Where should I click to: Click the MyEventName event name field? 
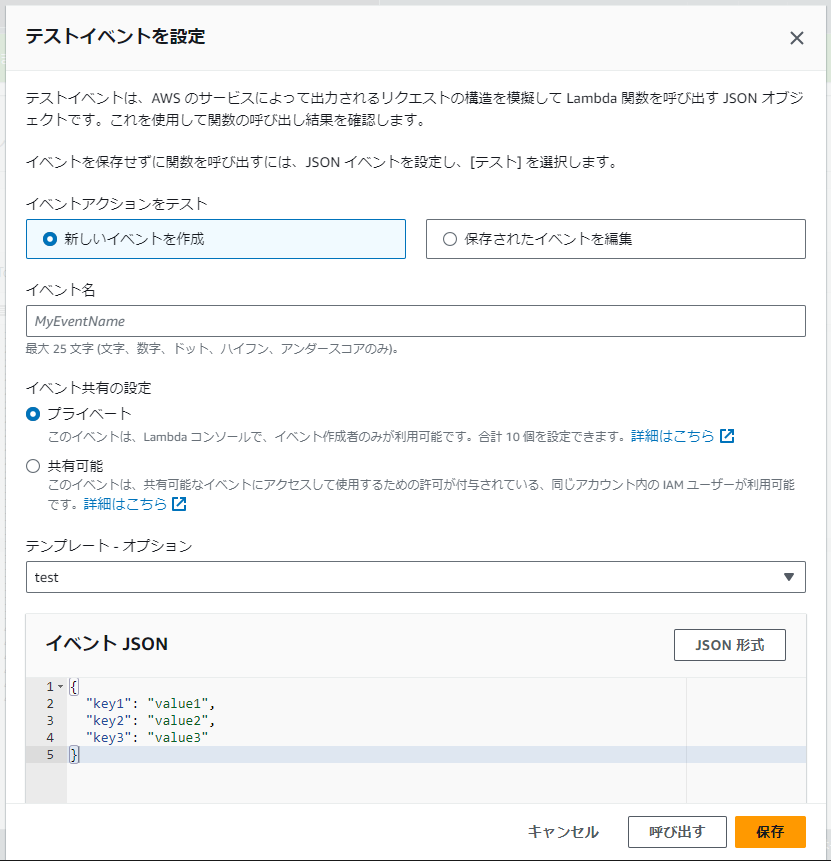tap(415, 321)
